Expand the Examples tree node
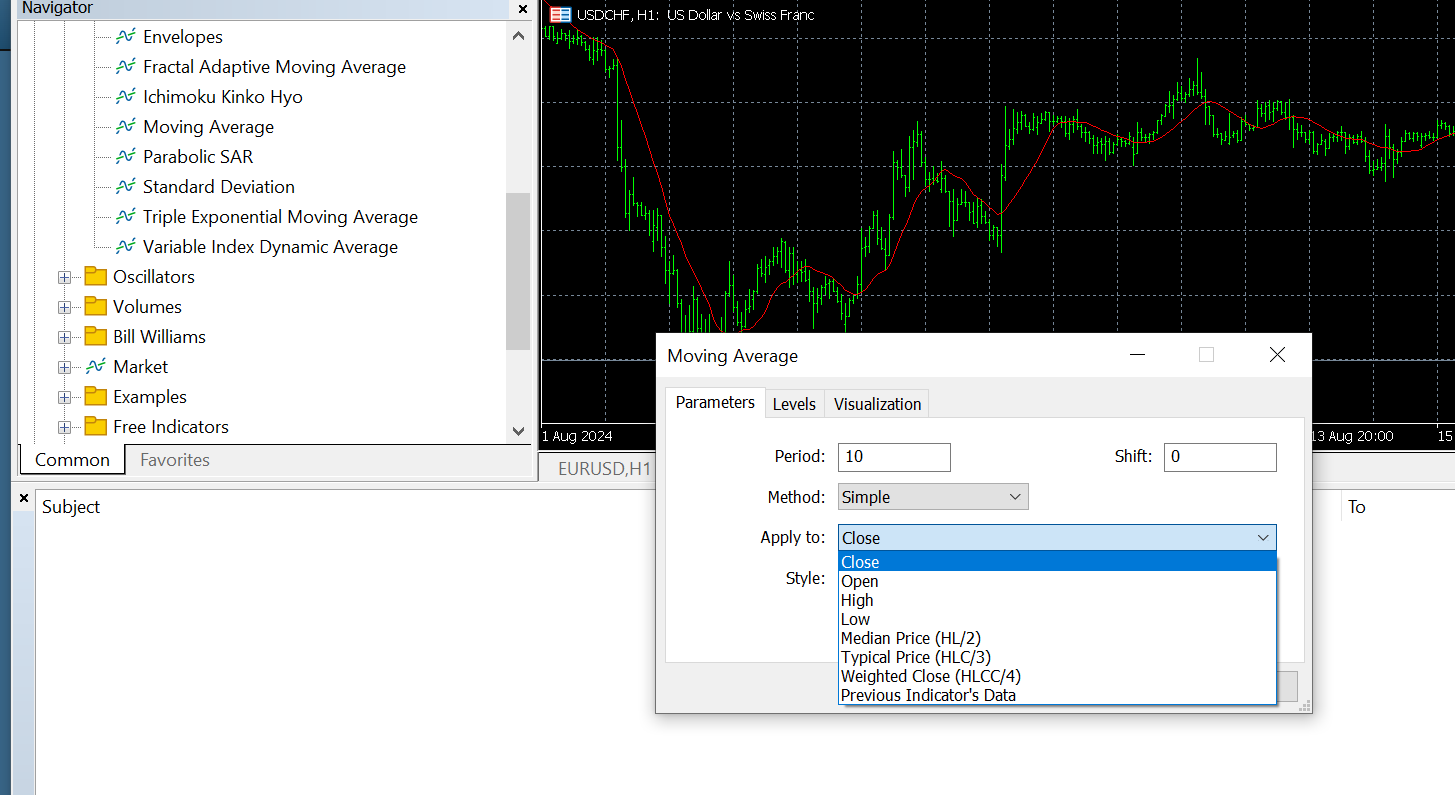The image size is (1455, 795). click(65, 398)
